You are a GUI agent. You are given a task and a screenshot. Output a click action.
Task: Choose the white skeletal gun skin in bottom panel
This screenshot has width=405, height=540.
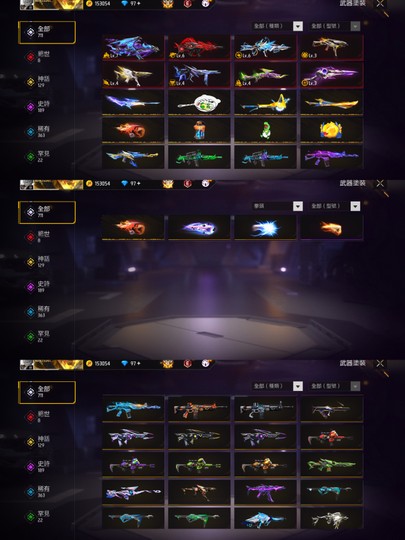(331, 519)
